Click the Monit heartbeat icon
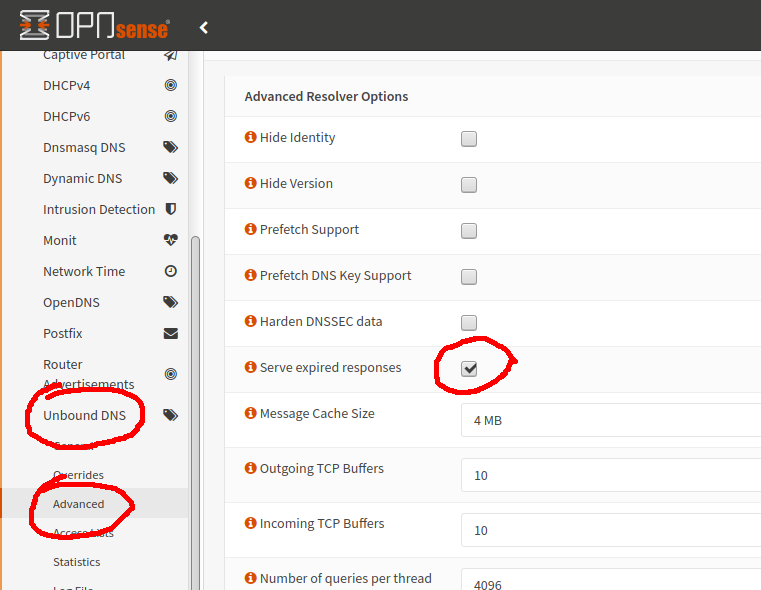 click(170, 240)
